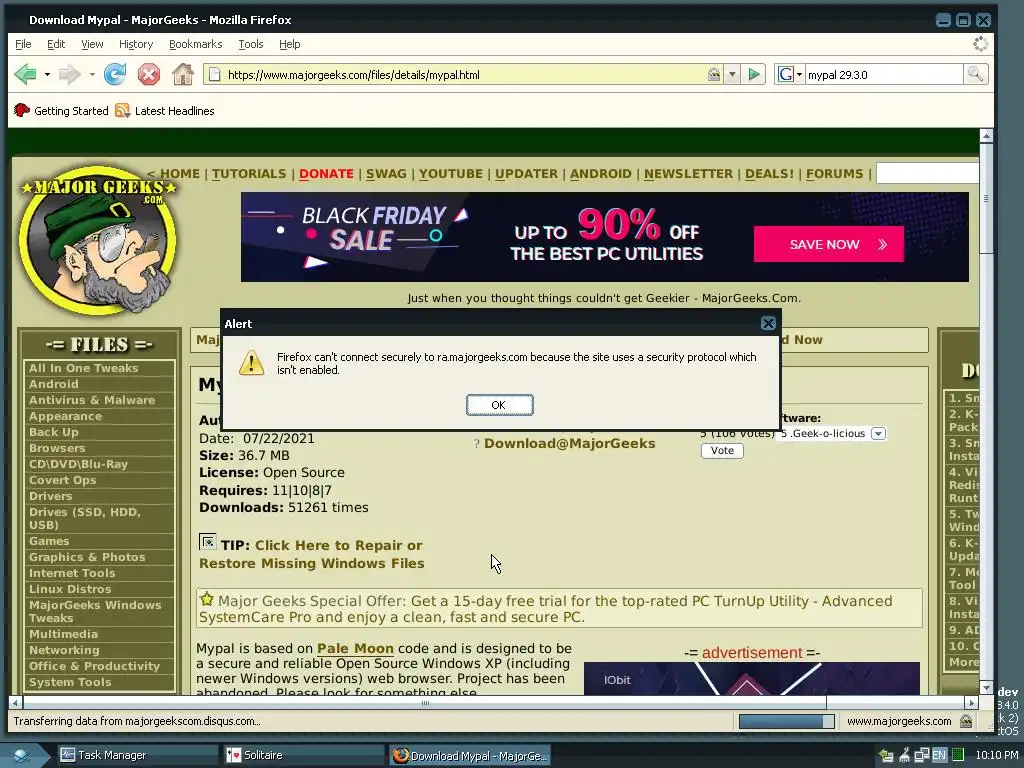The width and height of the screenshot is (1024, 768).
Task: Close the Alert dialog with its X
Action: pos(768,323)
